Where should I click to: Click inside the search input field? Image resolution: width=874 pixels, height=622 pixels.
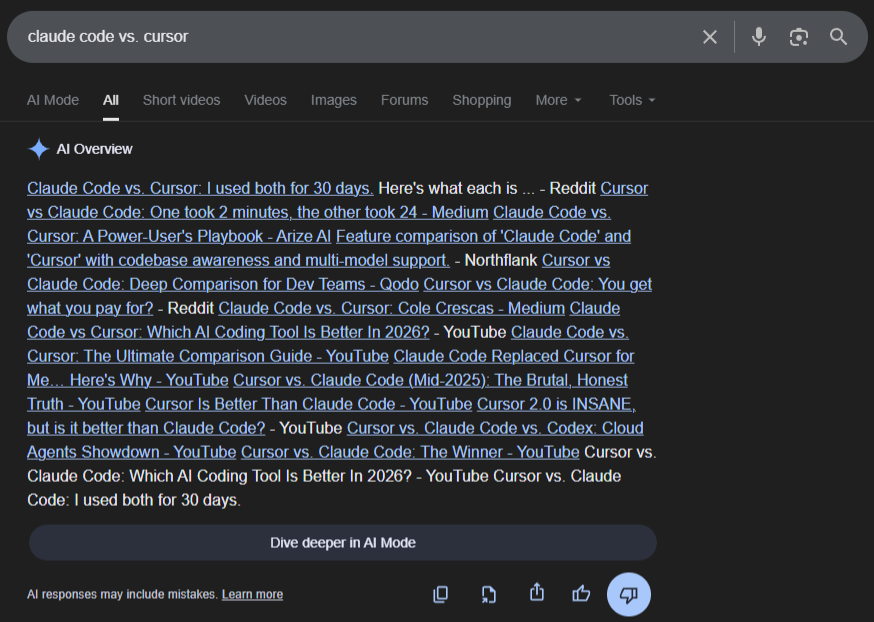300,36
